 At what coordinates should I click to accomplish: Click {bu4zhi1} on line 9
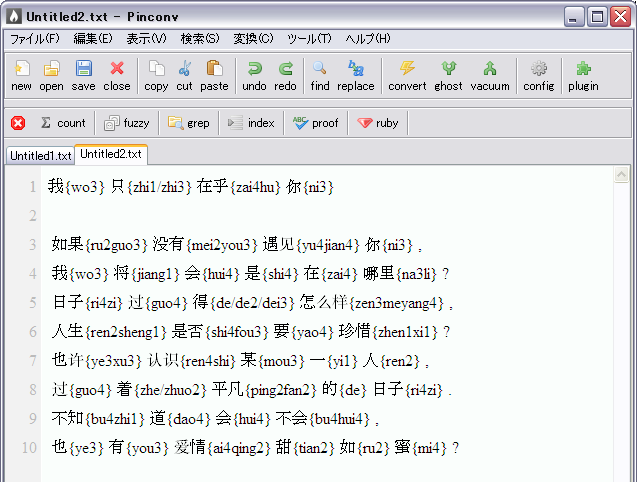[115, 419]
